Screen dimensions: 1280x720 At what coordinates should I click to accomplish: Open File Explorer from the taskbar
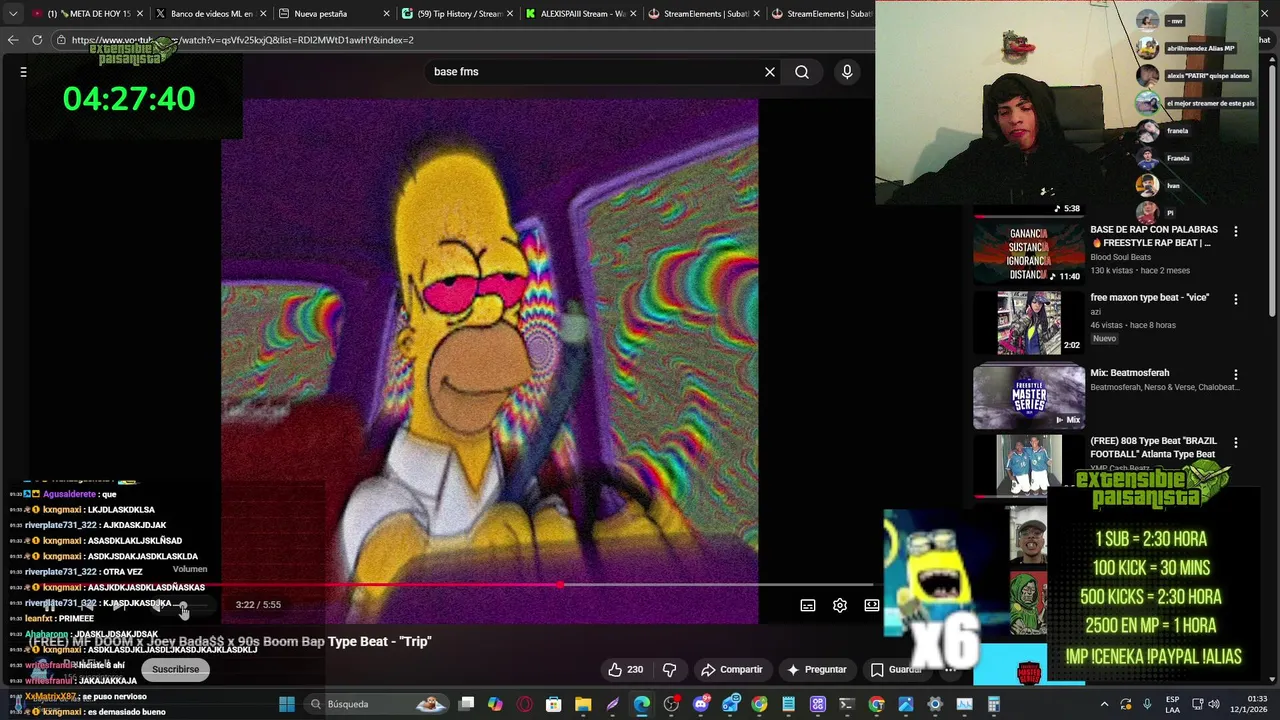583,704
